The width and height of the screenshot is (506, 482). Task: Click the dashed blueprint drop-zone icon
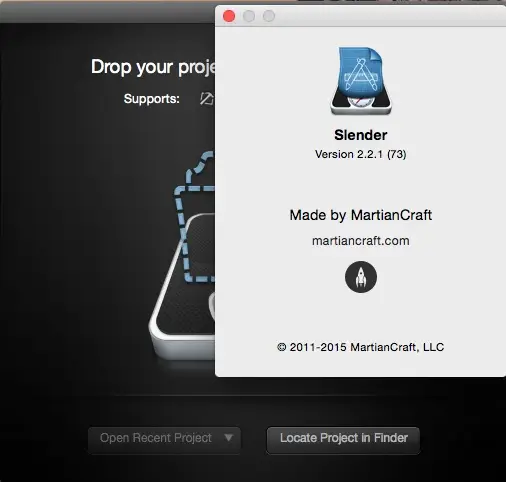point(195,217)
